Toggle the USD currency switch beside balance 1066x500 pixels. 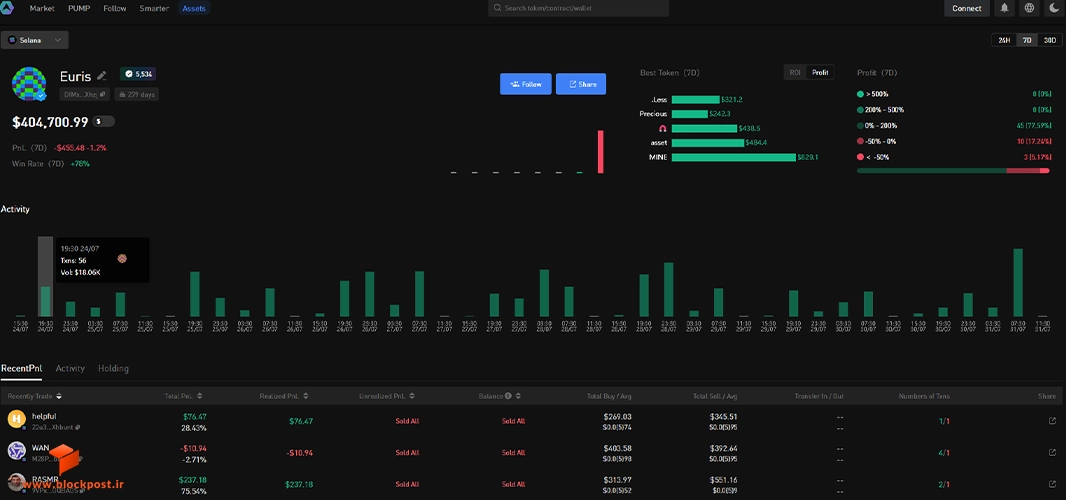click(103, 122)
